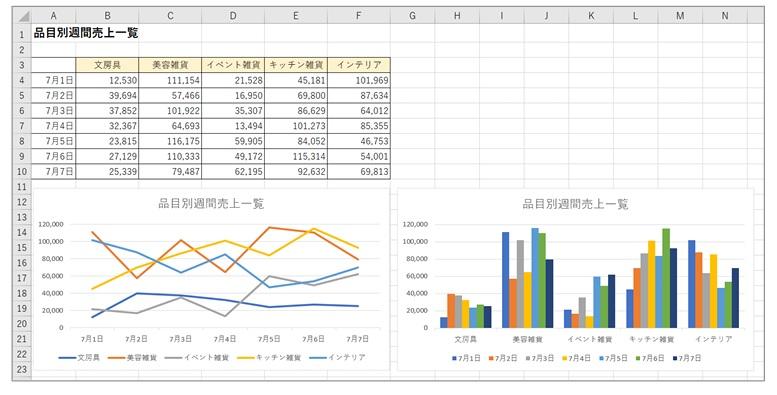Click 7月7日 legend entry in bar chart
777x395 pixels.
[x=687, y=358]
